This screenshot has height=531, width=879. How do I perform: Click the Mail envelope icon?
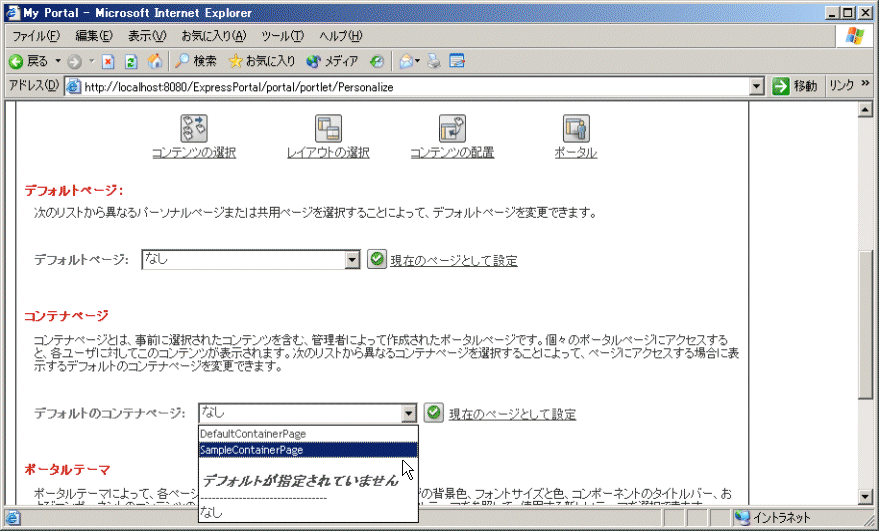(x=406, y=62)
